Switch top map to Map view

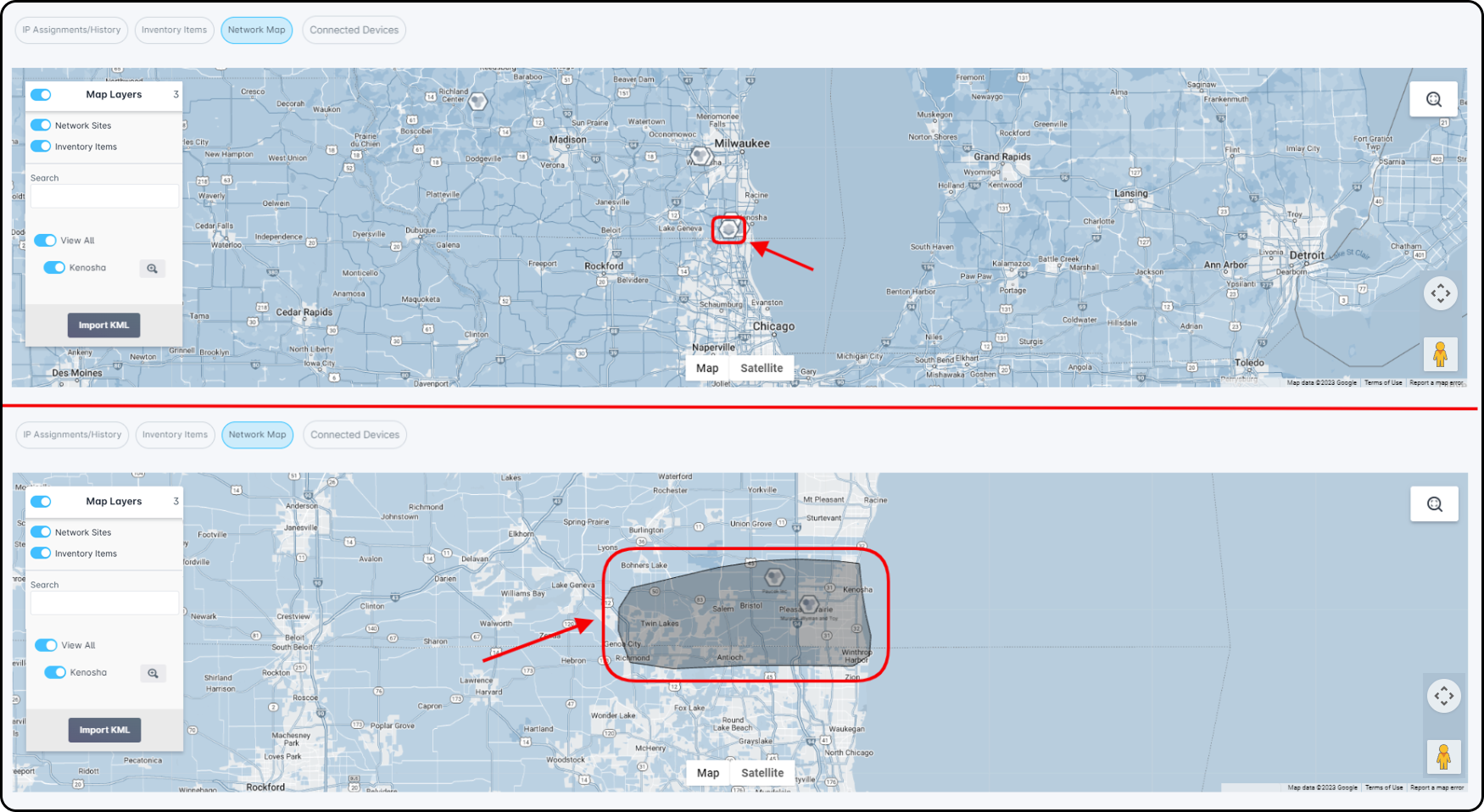coord(707,369)
